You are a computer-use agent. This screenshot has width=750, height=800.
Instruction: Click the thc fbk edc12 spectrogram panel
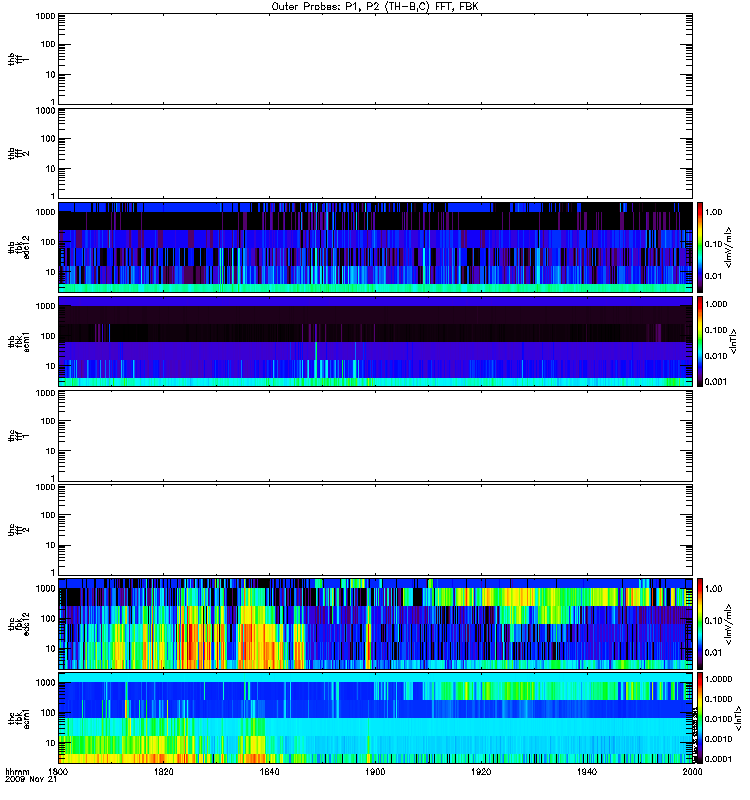[x=375, y=624]
